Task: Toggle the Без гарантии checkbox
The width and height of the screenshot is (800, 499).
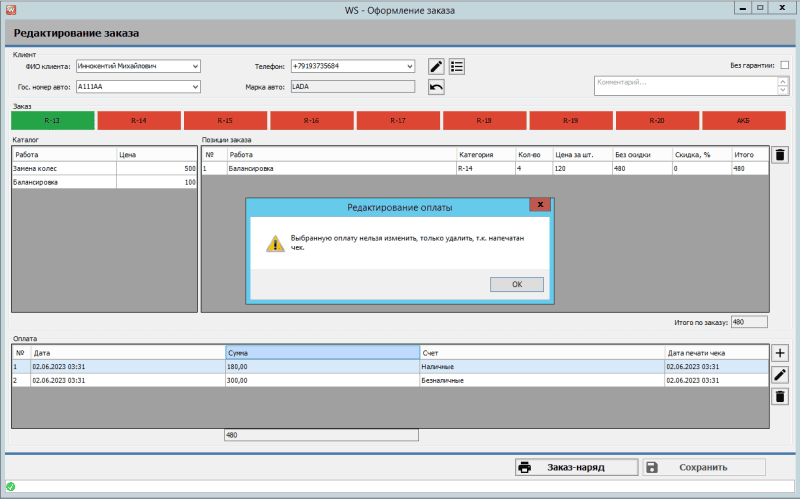Action: click(784, 65)
